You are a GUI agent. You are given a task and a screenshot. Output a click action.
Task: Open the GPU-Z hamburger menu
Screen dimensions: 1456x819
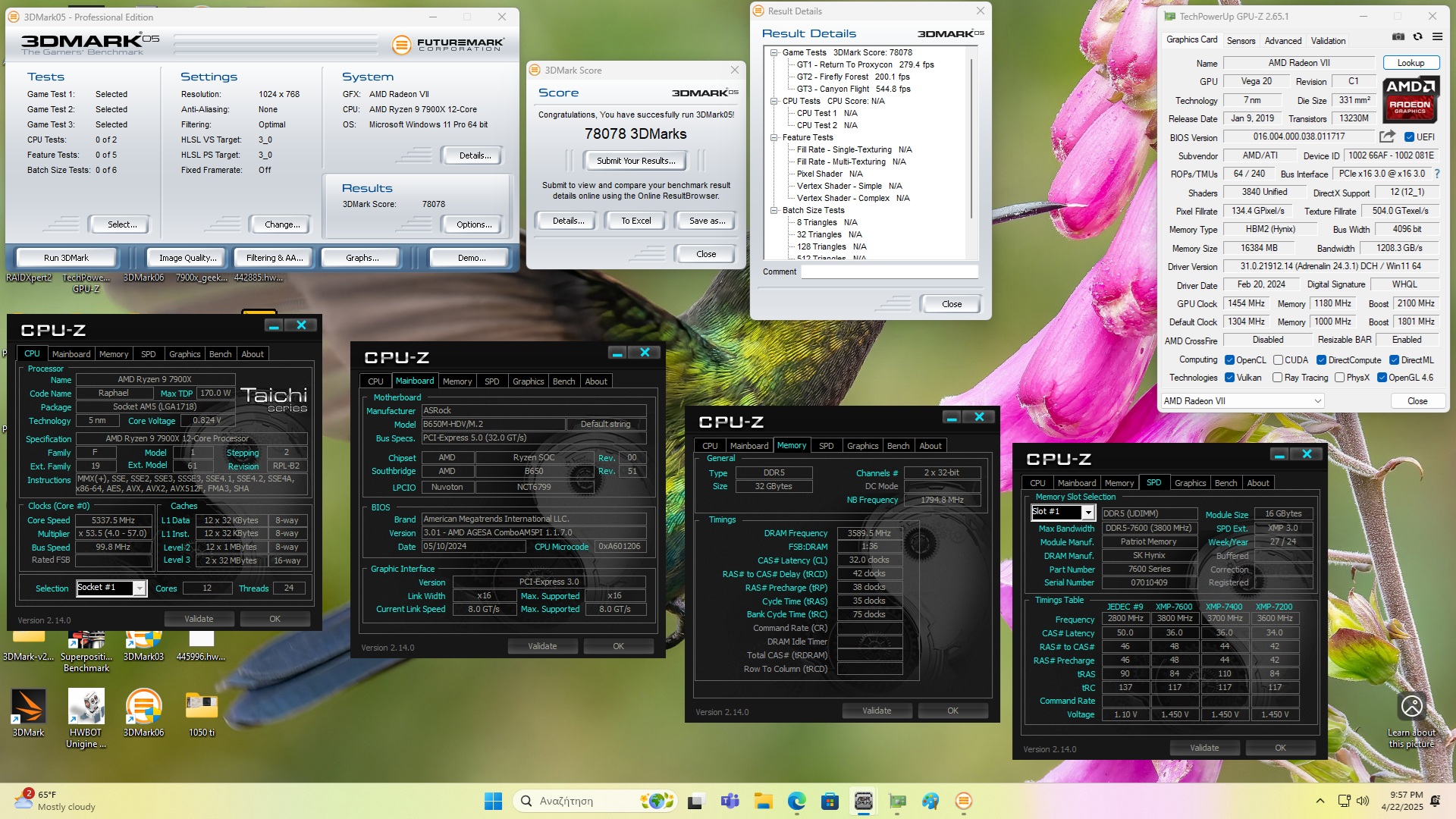pyautogui.click(x=1437, y=36)
